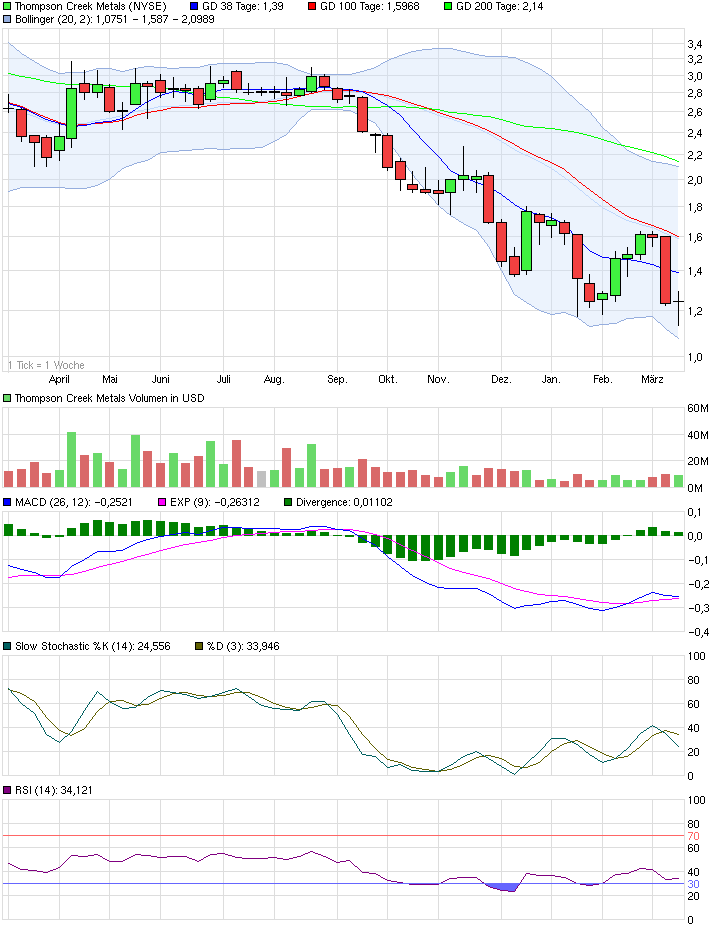Image resolution: width=726 pixels, height=928 pixels.
Task: Click the blue GD 38 Tage legend swatch
Action: coord(194,6)
